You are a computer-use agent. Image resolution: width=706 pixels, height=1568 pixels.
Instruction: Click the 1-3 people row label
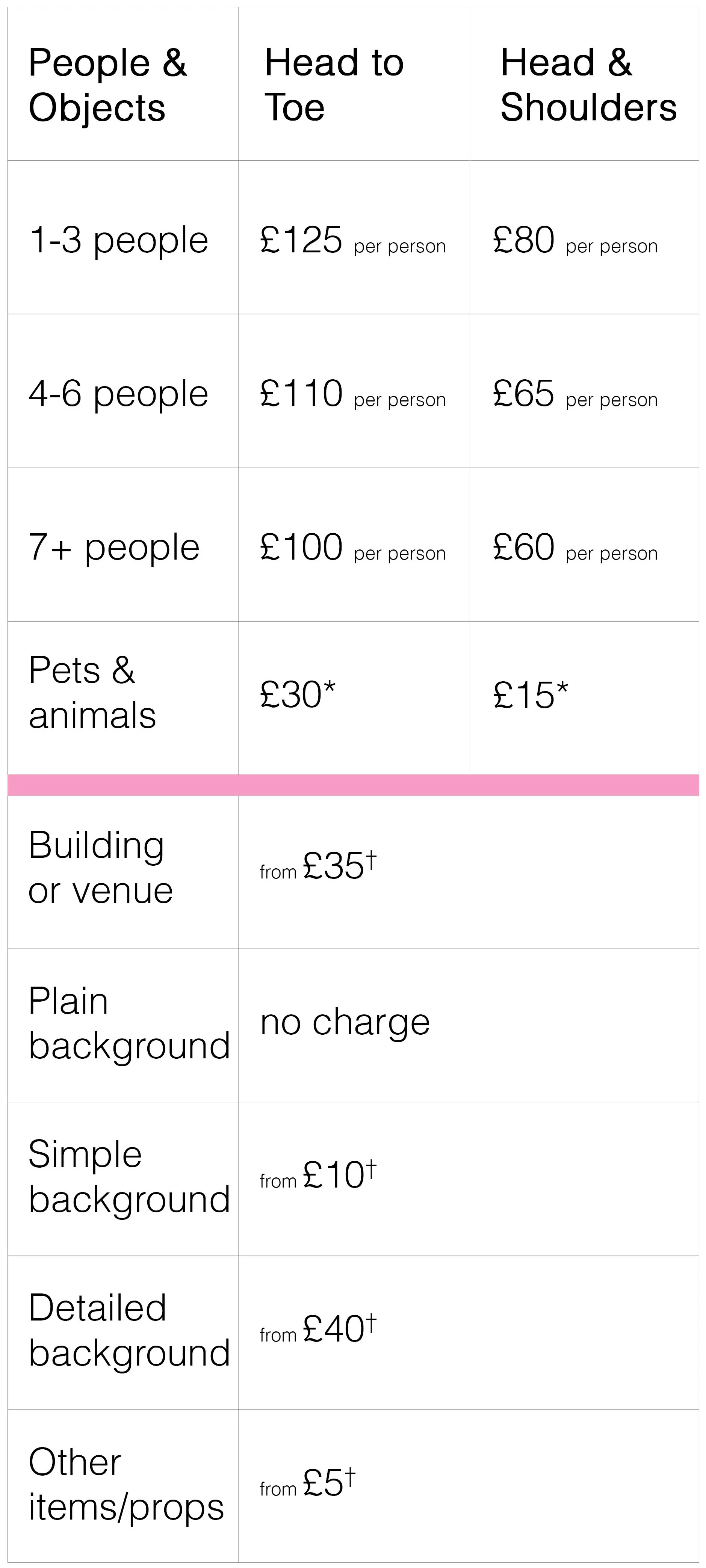118,240
